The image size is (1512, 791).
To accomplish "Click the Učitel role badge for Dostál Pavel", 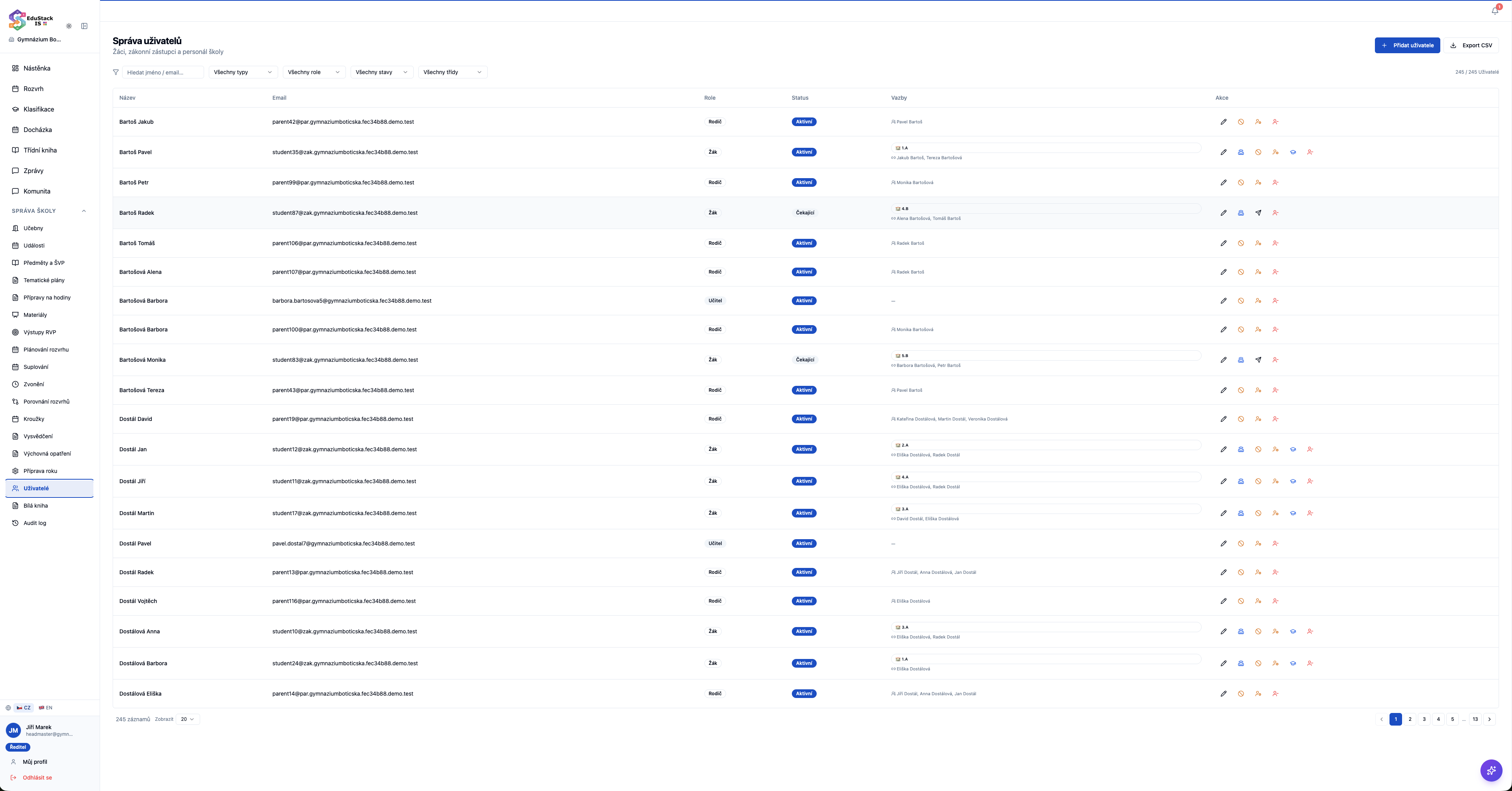I will (715, 544).
